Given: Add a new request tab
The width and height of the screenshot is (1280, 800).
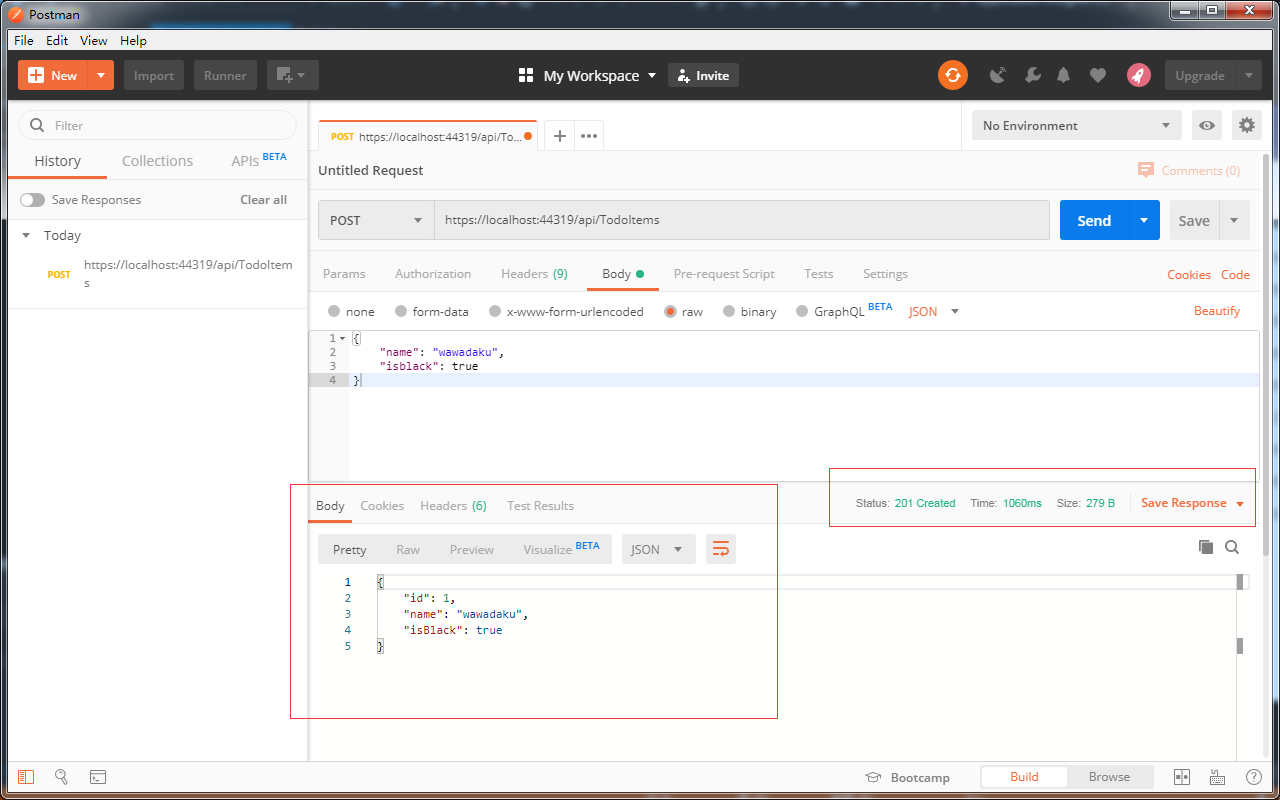Looking at the screenshot, I should pos(560,136).
